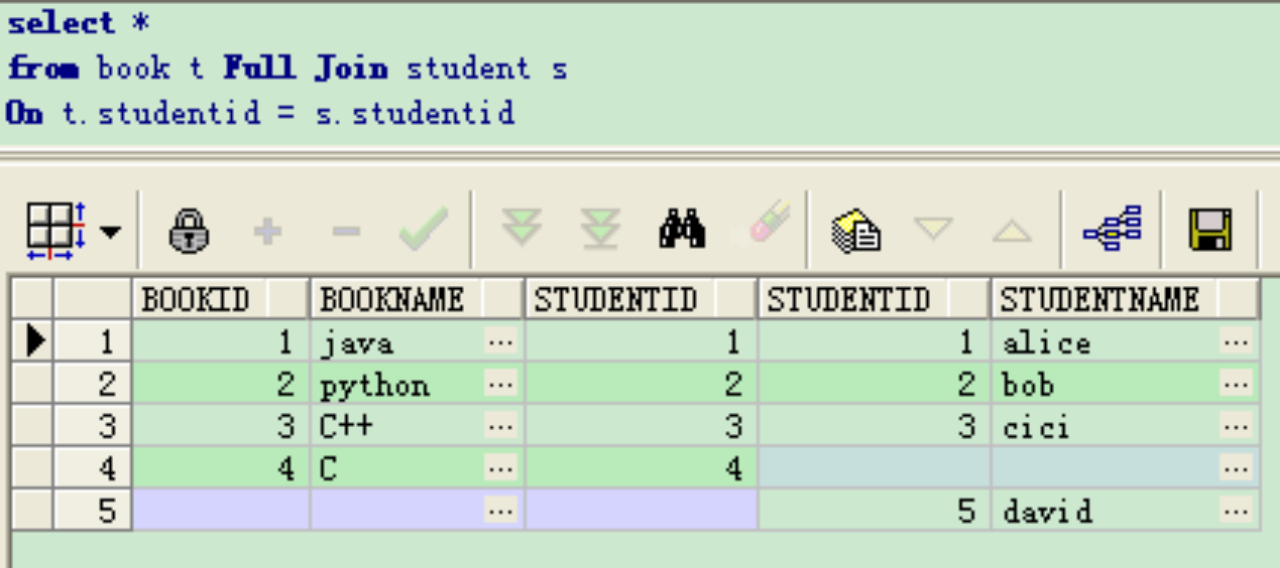Select row 5 by its row number
The width and height of the screenshot is (1280, 568).
[x=93, y=511]
